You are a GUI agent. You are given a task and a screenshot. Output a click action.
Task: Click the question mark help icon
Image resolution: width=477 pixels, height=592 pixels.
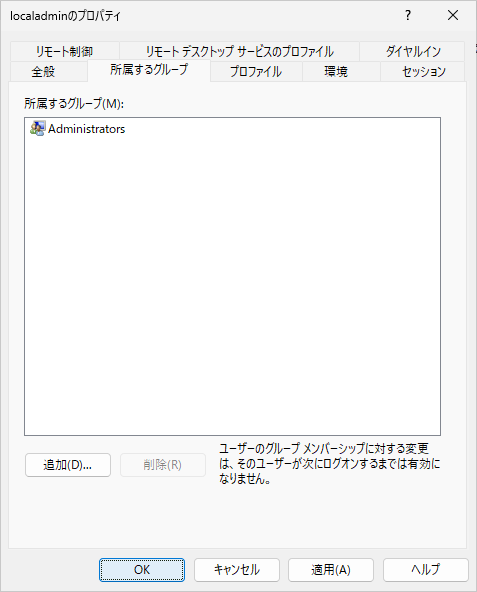click(x=408, y=15)
